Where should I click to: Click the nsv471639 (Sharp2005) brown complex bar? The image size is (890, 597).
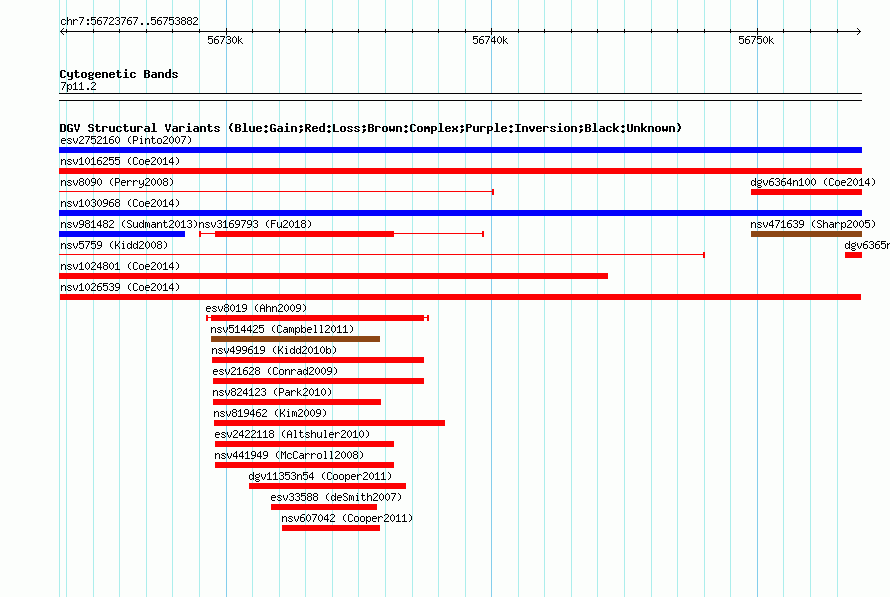pyautogui.click(x=806, y=234)
